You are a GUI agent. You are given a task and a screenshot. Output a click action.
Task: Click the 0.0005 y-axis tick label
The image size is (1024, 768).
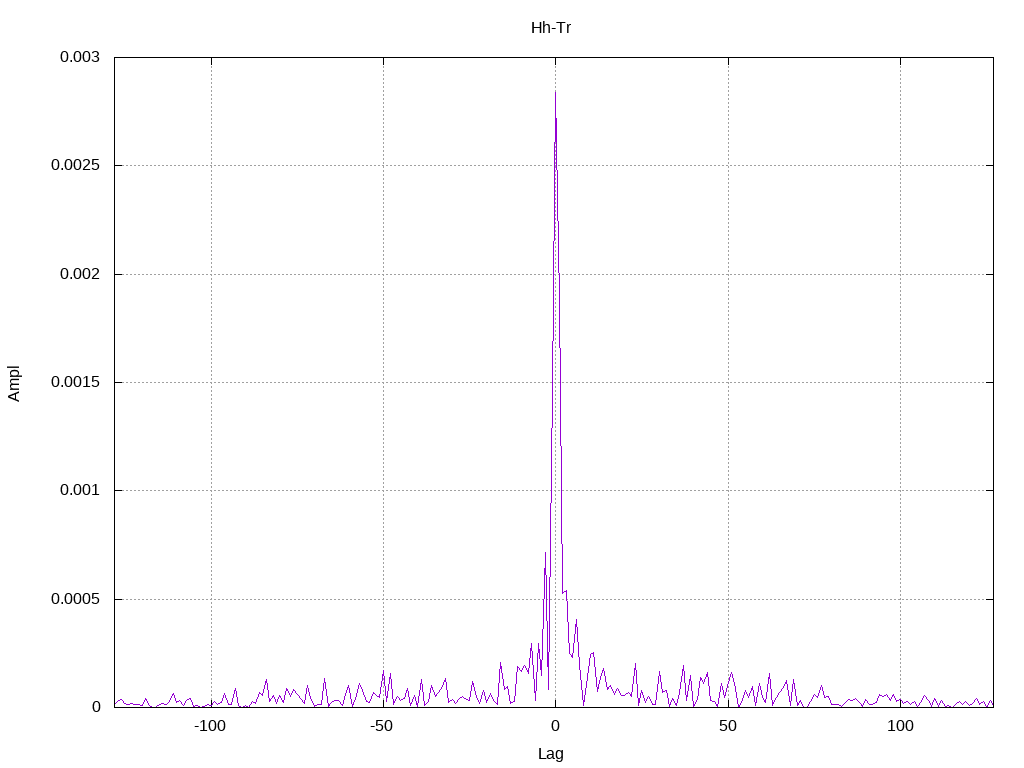(75, 599)
